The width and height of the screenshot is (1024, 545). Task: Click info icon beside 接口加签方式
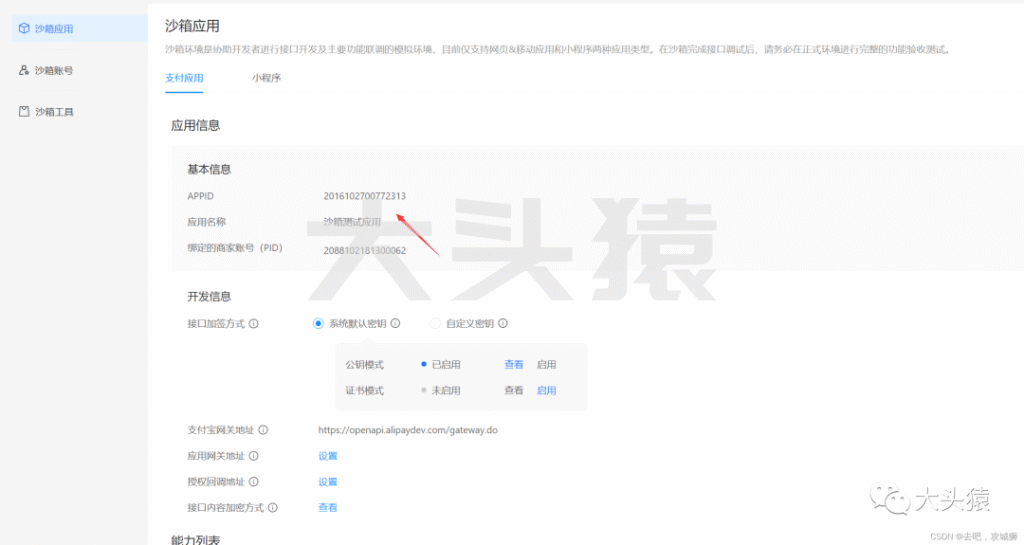254,323
